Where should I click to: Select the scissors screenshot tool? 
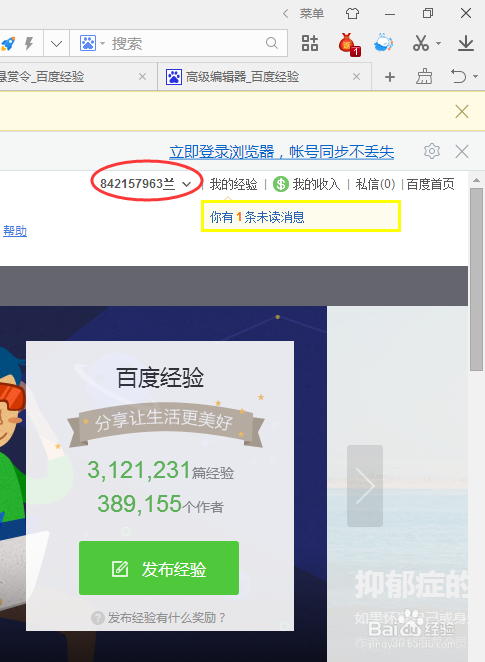(x=421, y=43)
